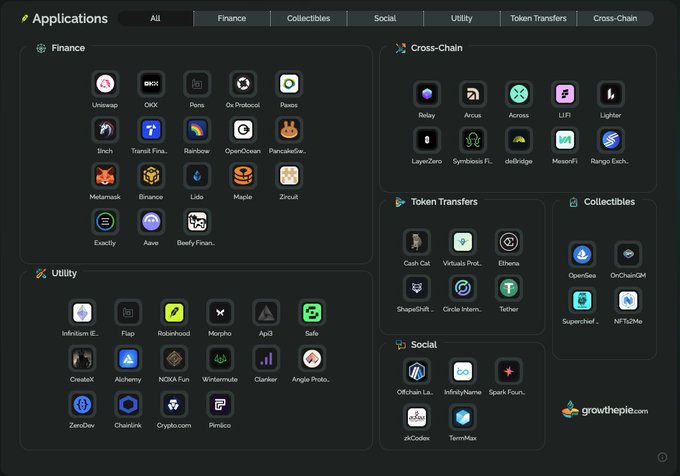The width and height of the screenshot is (680, 476).
Task: Open the Social tab
Action: pyautogui.click(x=385, y=18)
